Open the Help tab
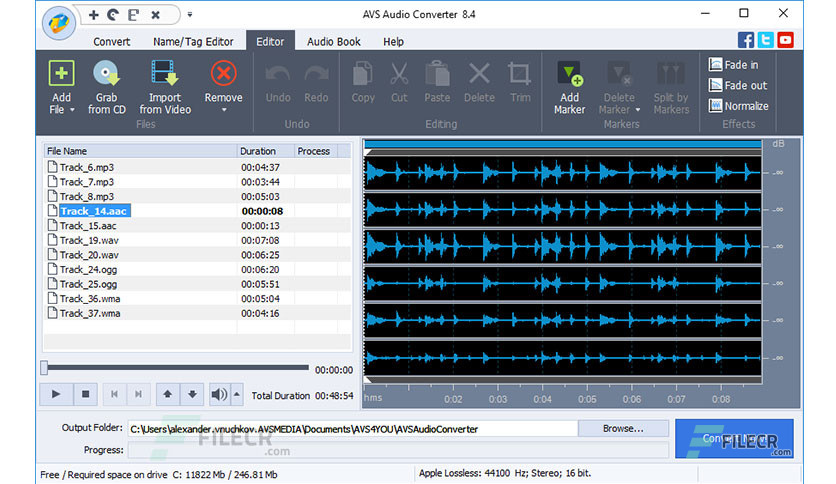This screenshot has height=484, width=836. [393, 42]
